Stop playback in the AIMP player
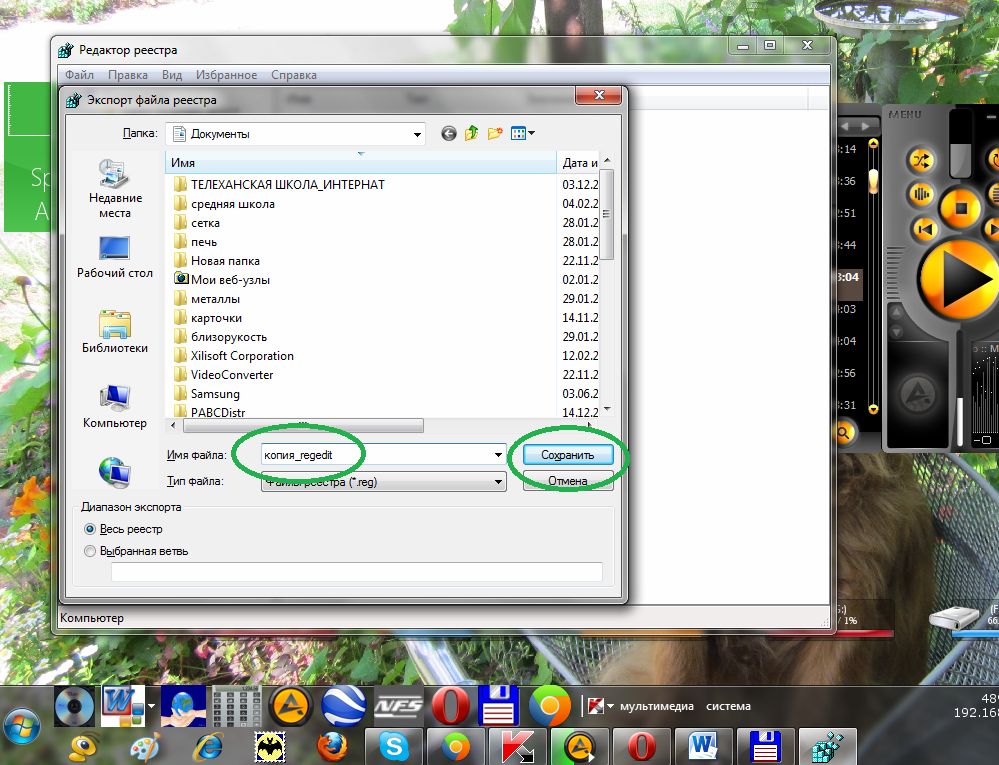 (961, 207)
